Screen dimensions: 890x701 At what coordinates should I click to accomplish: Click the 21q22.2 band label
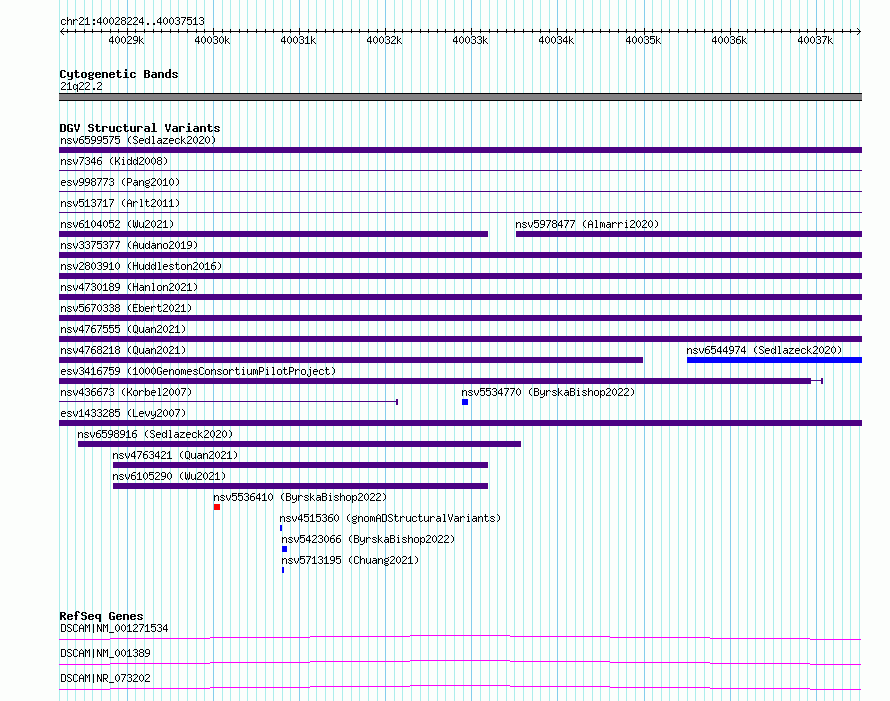tap(81, 86)
